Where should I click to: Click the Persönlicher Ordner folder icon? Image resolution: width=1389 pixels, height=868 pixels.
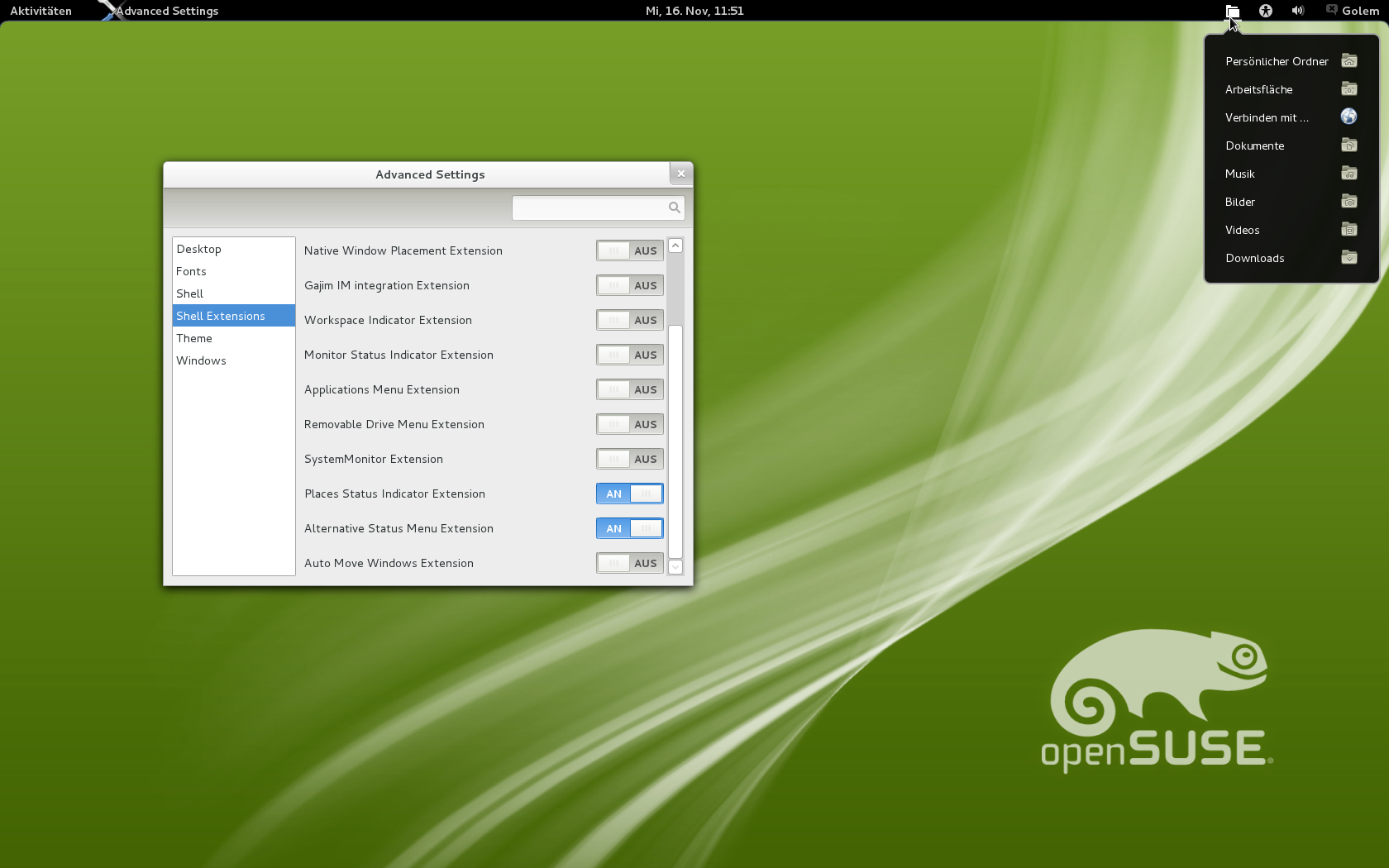[1349, 60]
